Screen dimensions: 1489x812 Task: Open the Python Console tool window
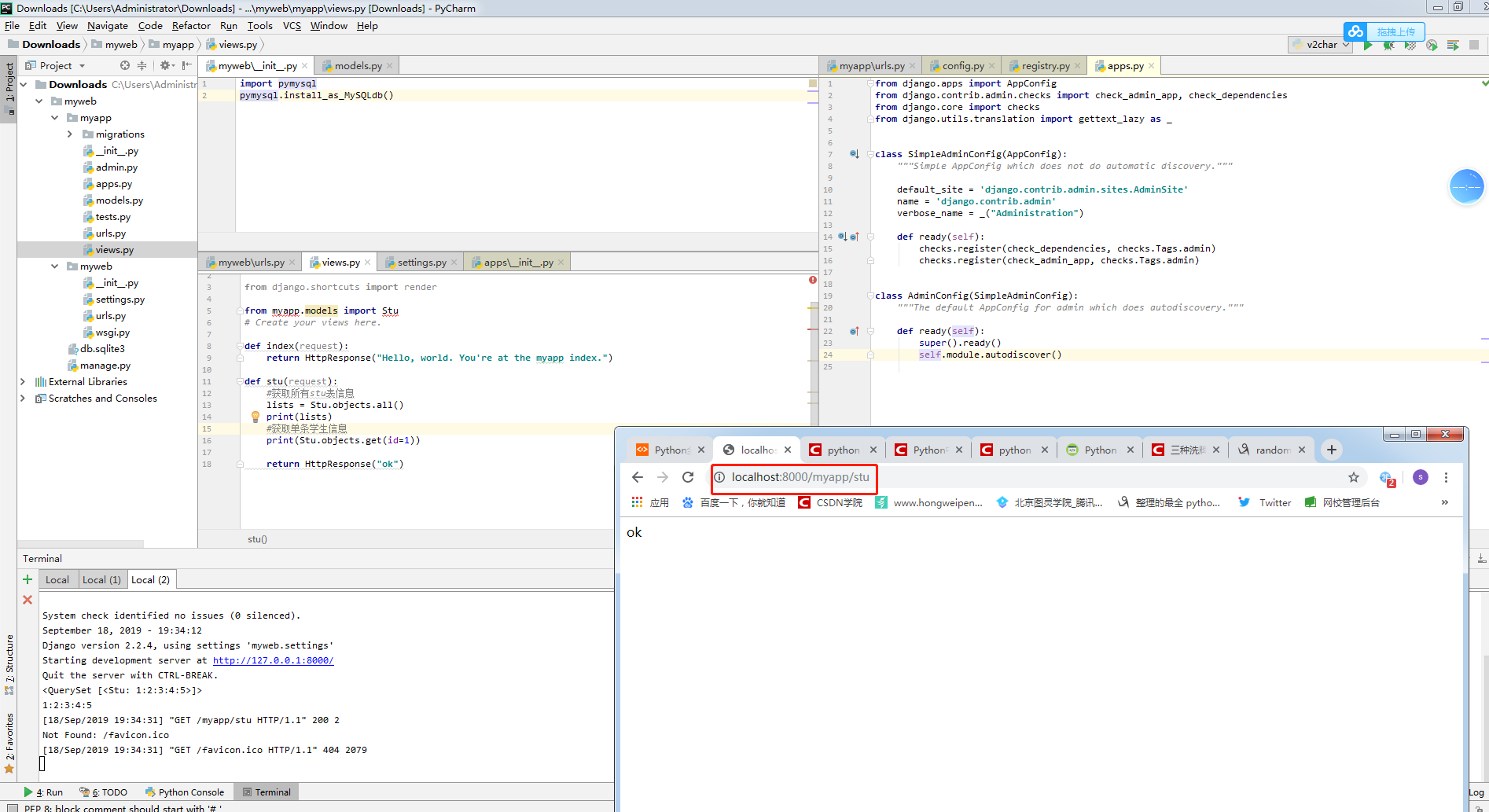[x=185, y=792]
